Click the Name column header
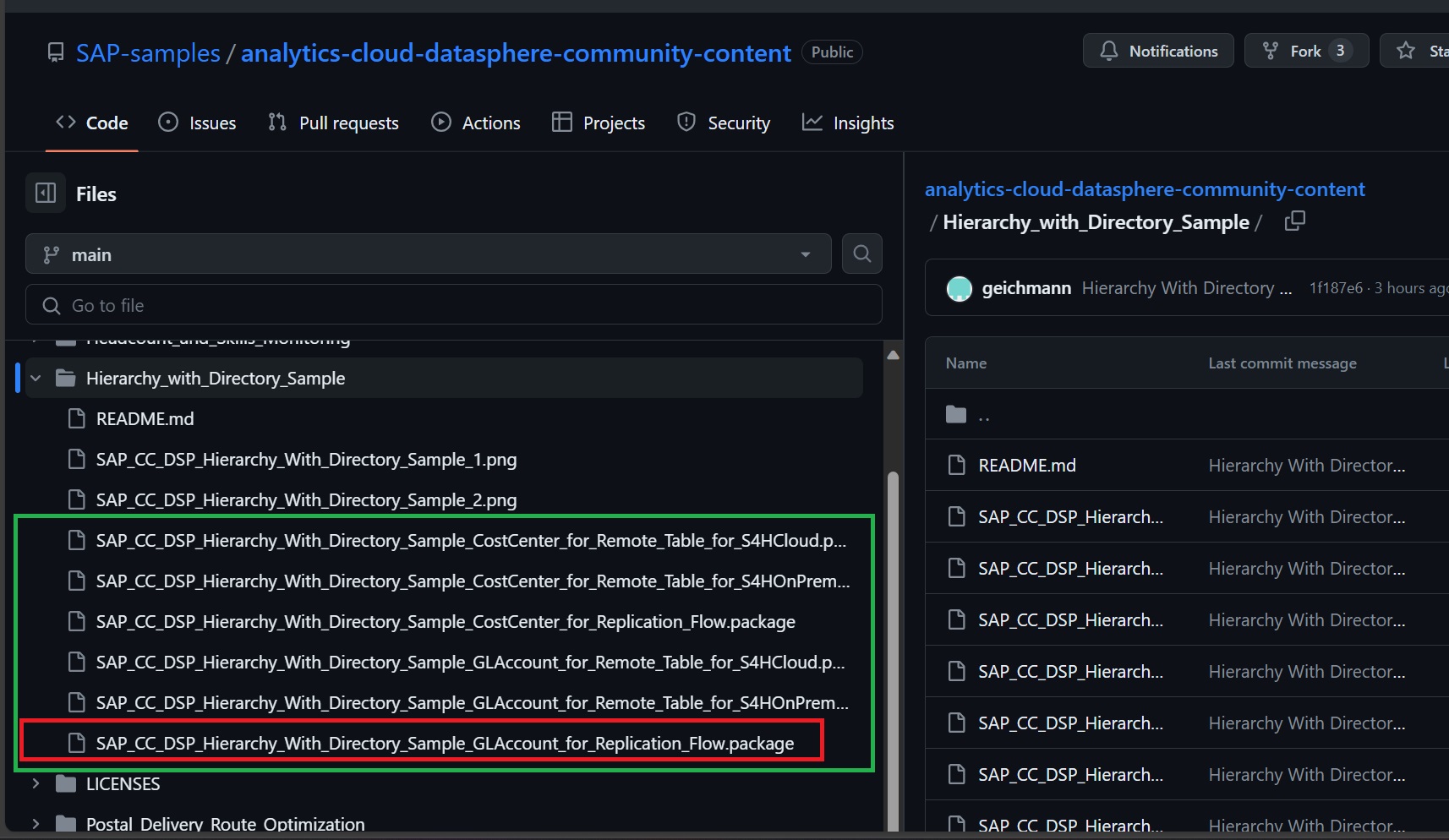This screenshot has height=840, width=1449. click(x=966, y=363)
